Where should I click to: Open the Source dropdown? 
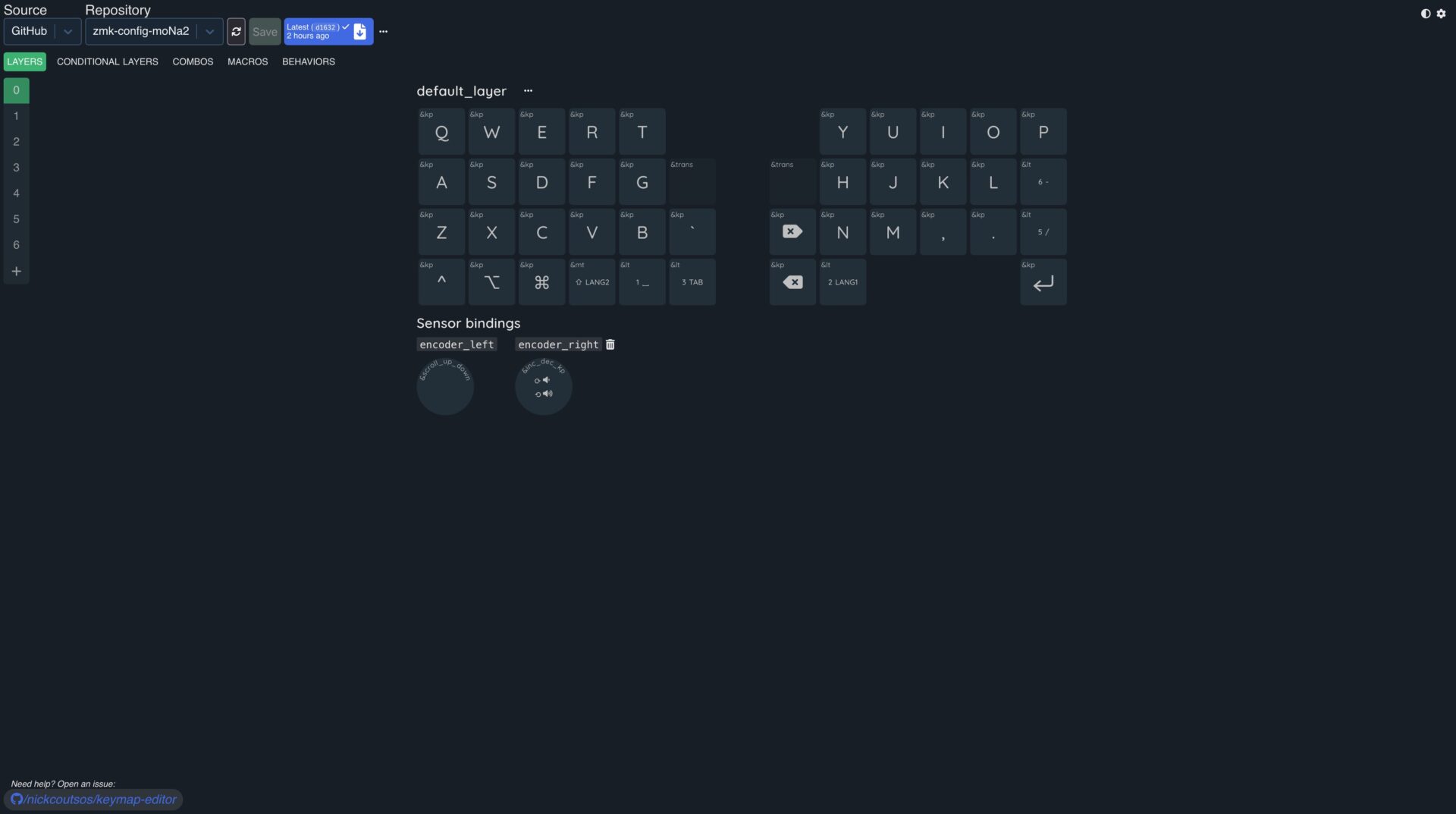click(x=67, y=31)
